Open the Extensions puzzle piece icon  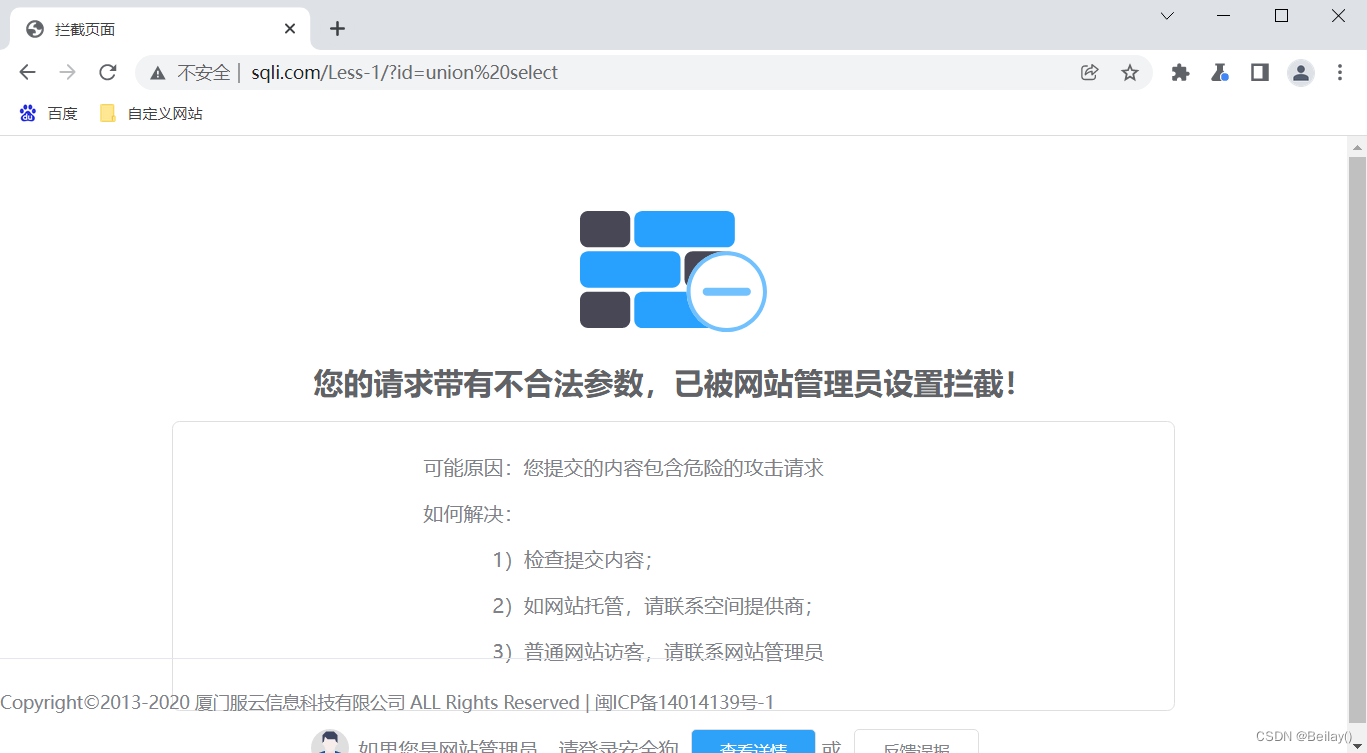tap(1180, 72)
